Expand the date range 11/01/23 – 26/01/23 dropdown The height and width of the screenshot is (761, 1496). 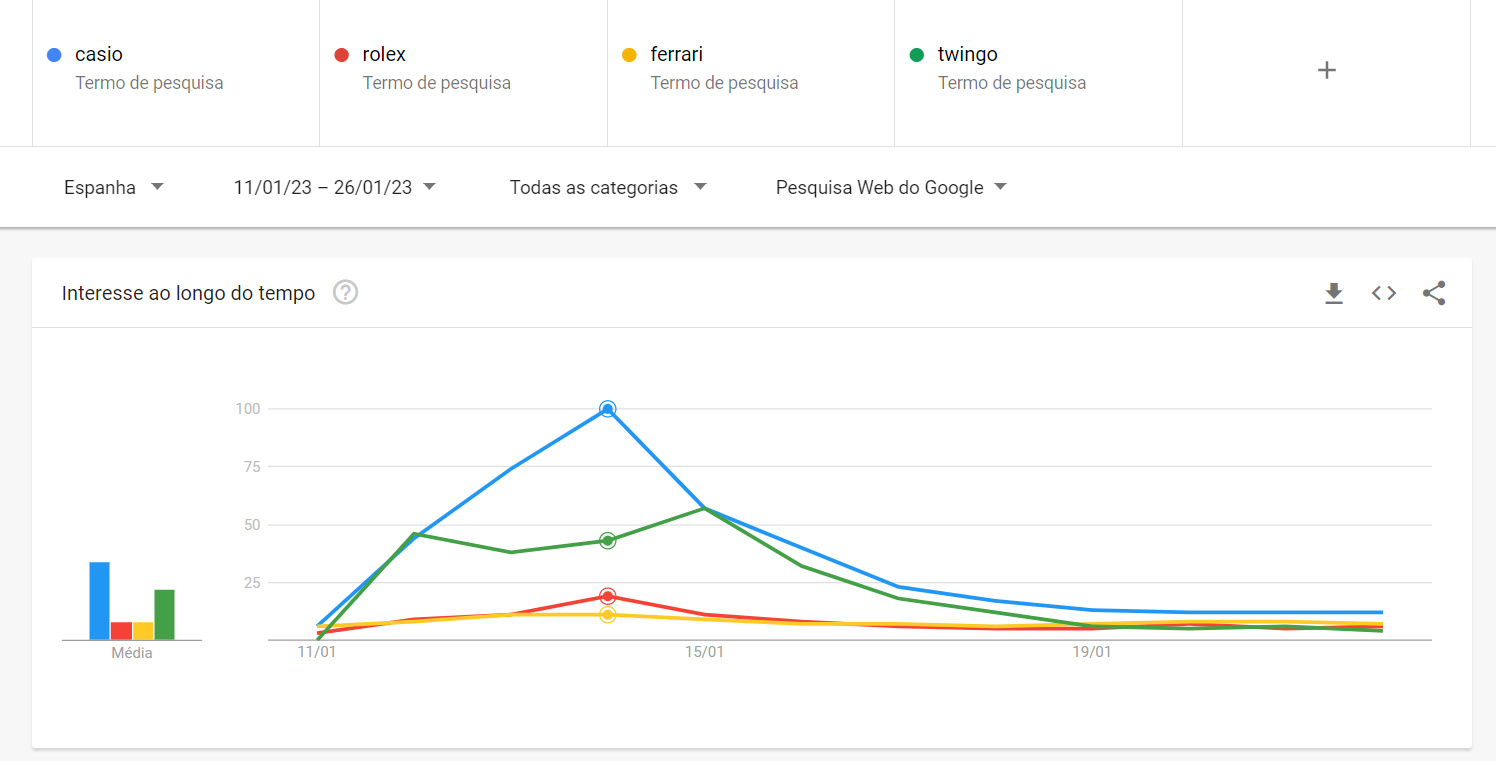335,187
